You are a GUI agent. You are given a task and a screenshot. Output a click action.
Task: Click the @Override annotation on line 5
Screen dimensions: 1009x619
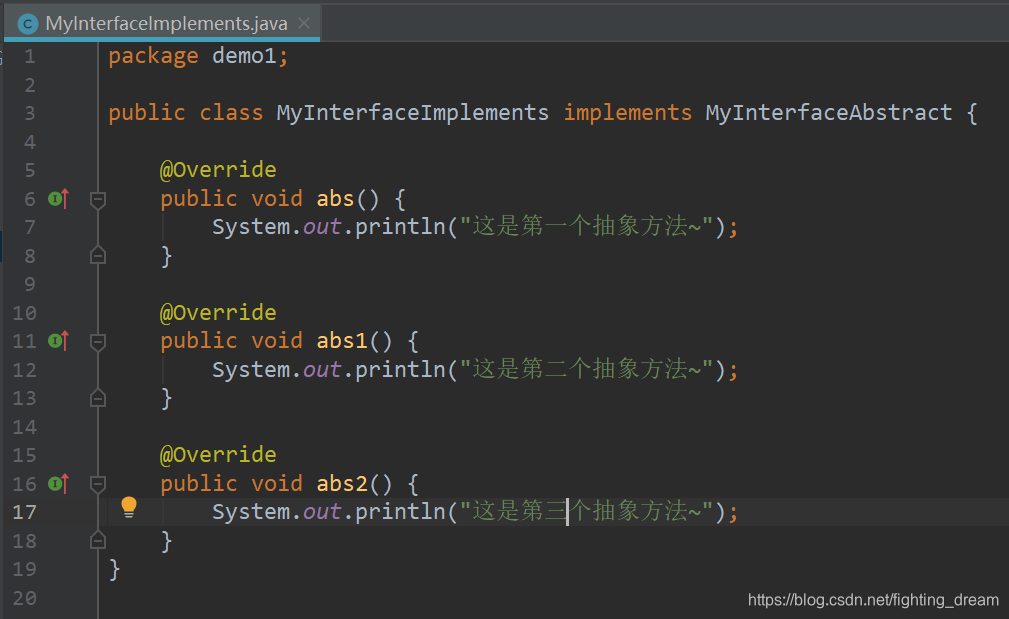tap(218, 170)
